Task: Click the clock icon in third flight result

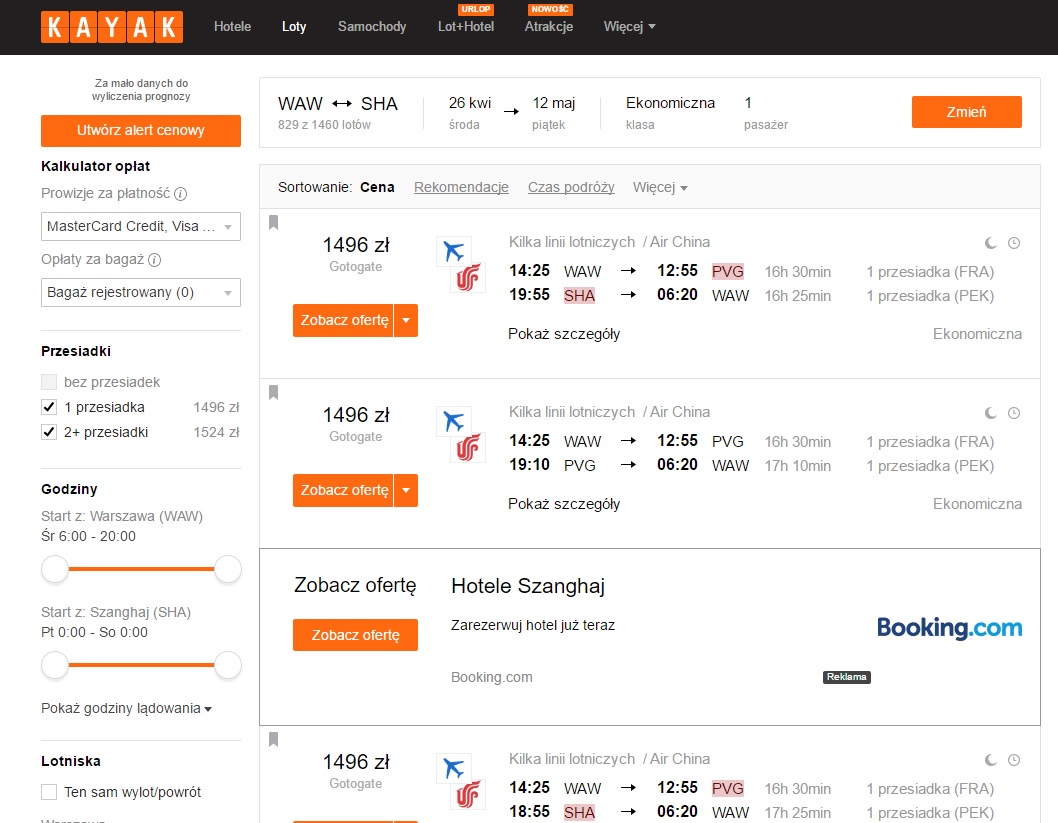Action: click(x=1013, y=760)
